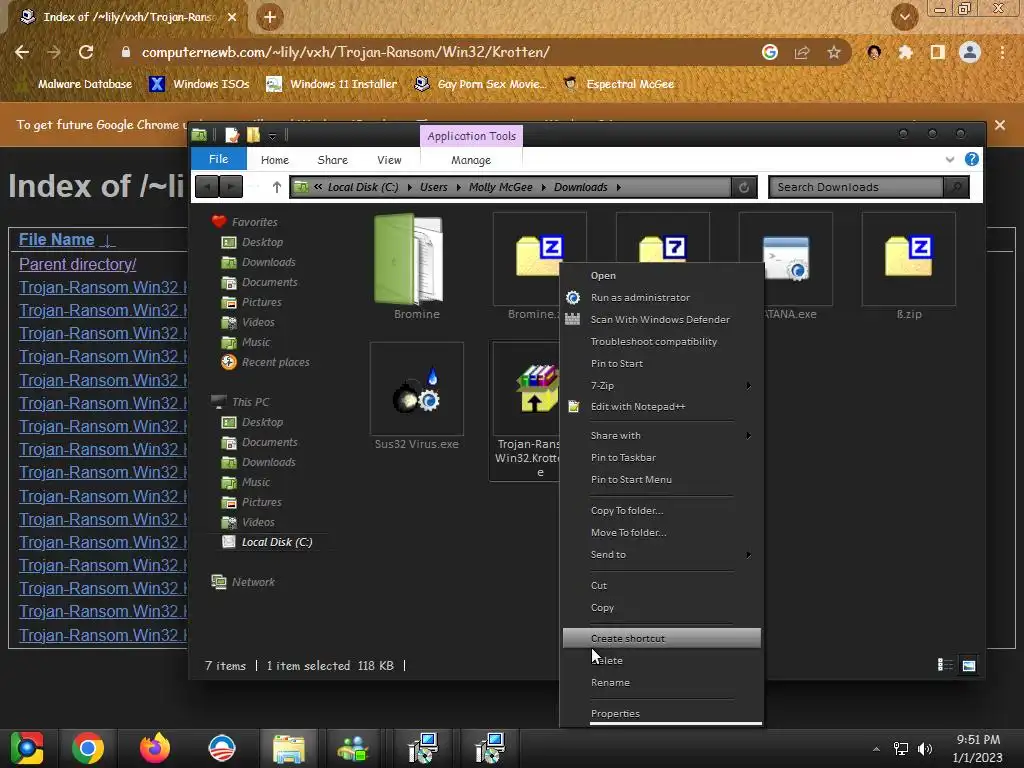The width and height of the screenshot is (1024, 768).
Task: Expand the Users breadcrumb arrow
Action: (458, 187)
